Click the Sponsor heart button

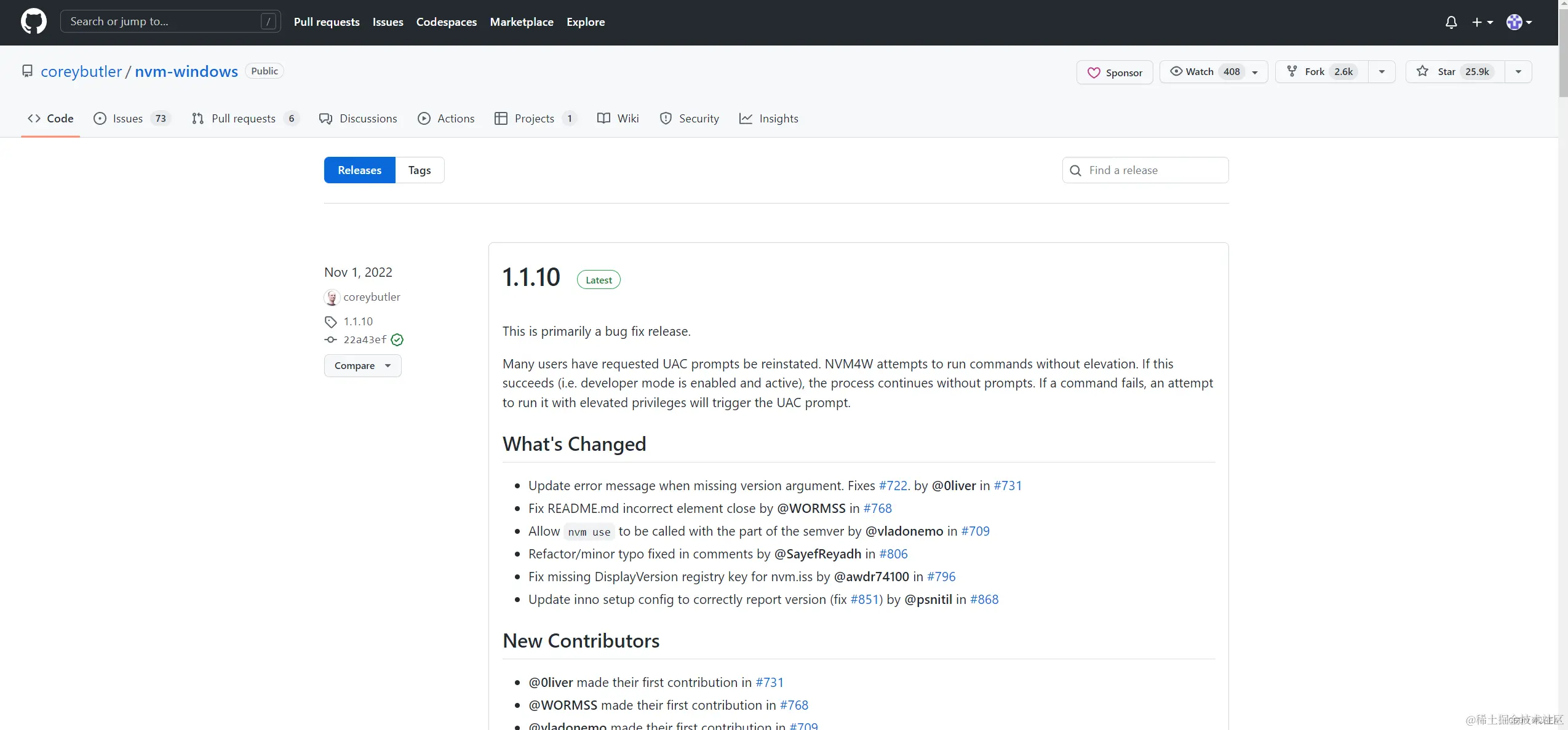(x=1115, y=72)
